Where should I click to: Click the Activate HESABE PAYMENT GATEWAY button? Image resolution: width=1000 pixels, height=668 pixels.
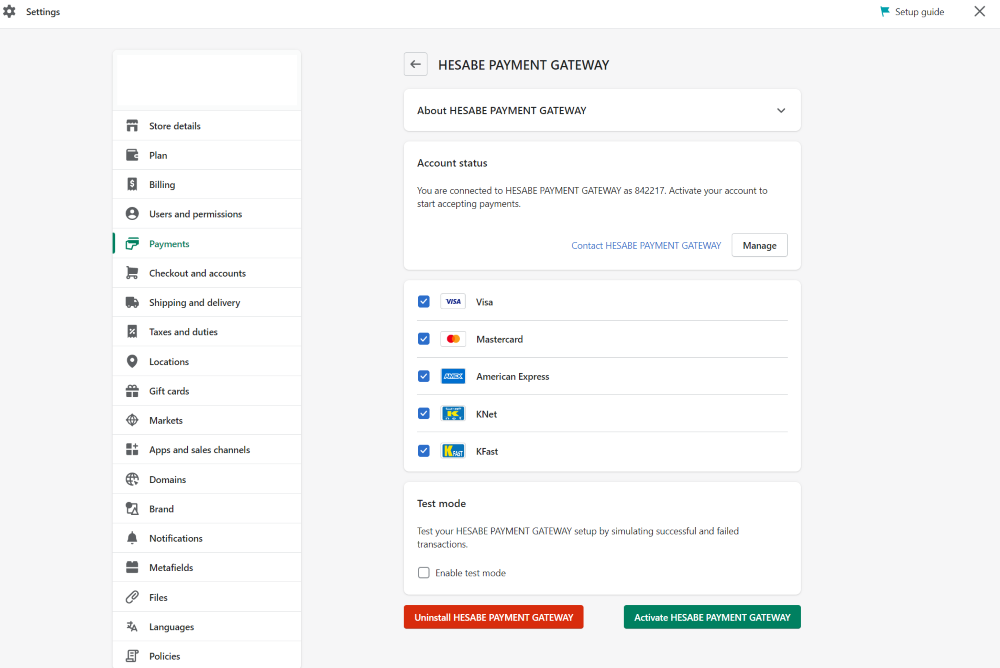pos(711,617)
